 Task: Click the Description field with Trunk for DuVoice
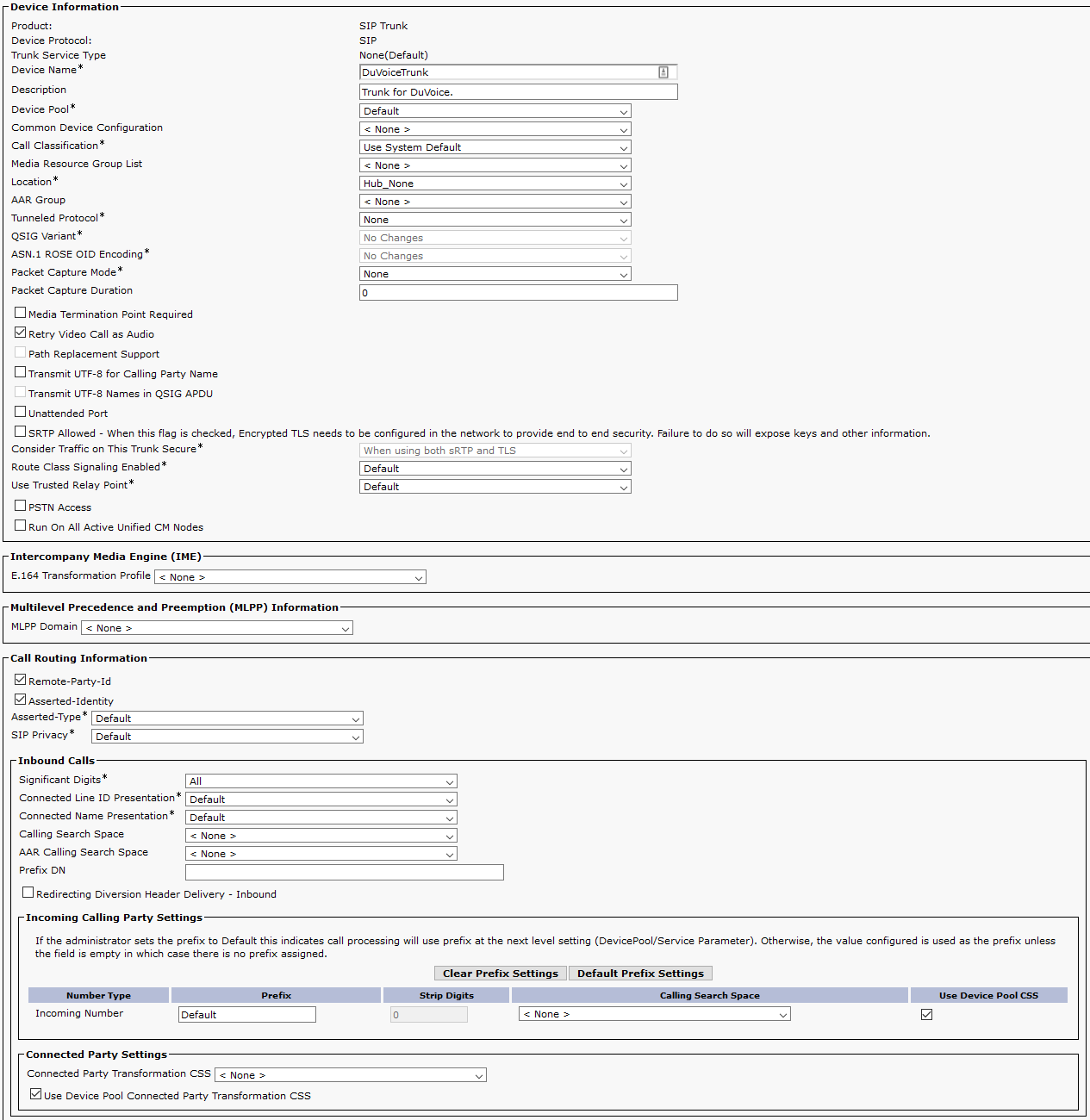point(519,92)
